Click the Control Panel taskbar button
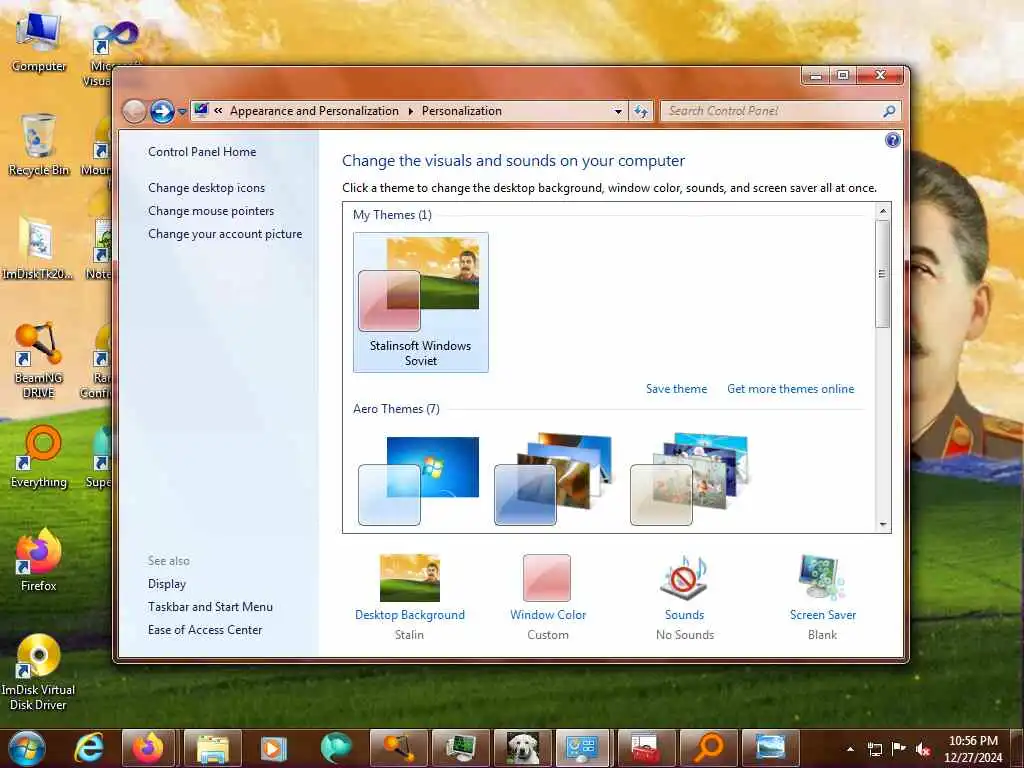Image resolution: width=1024 pixels, height=768 pixels. 583,748
